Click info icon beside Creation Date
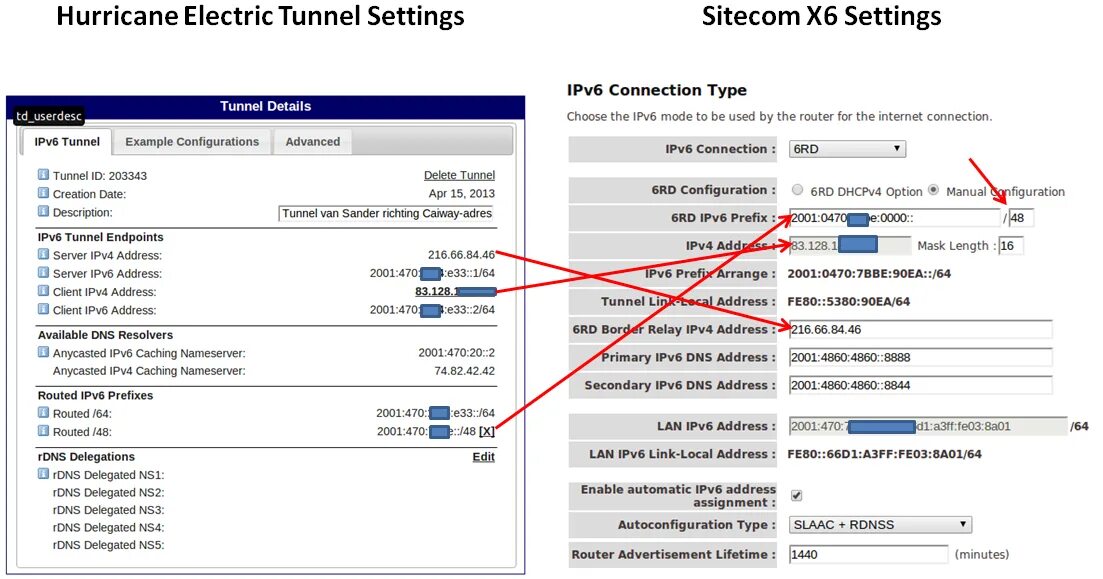Viewport: 1103px width, 579px height. 43,193
